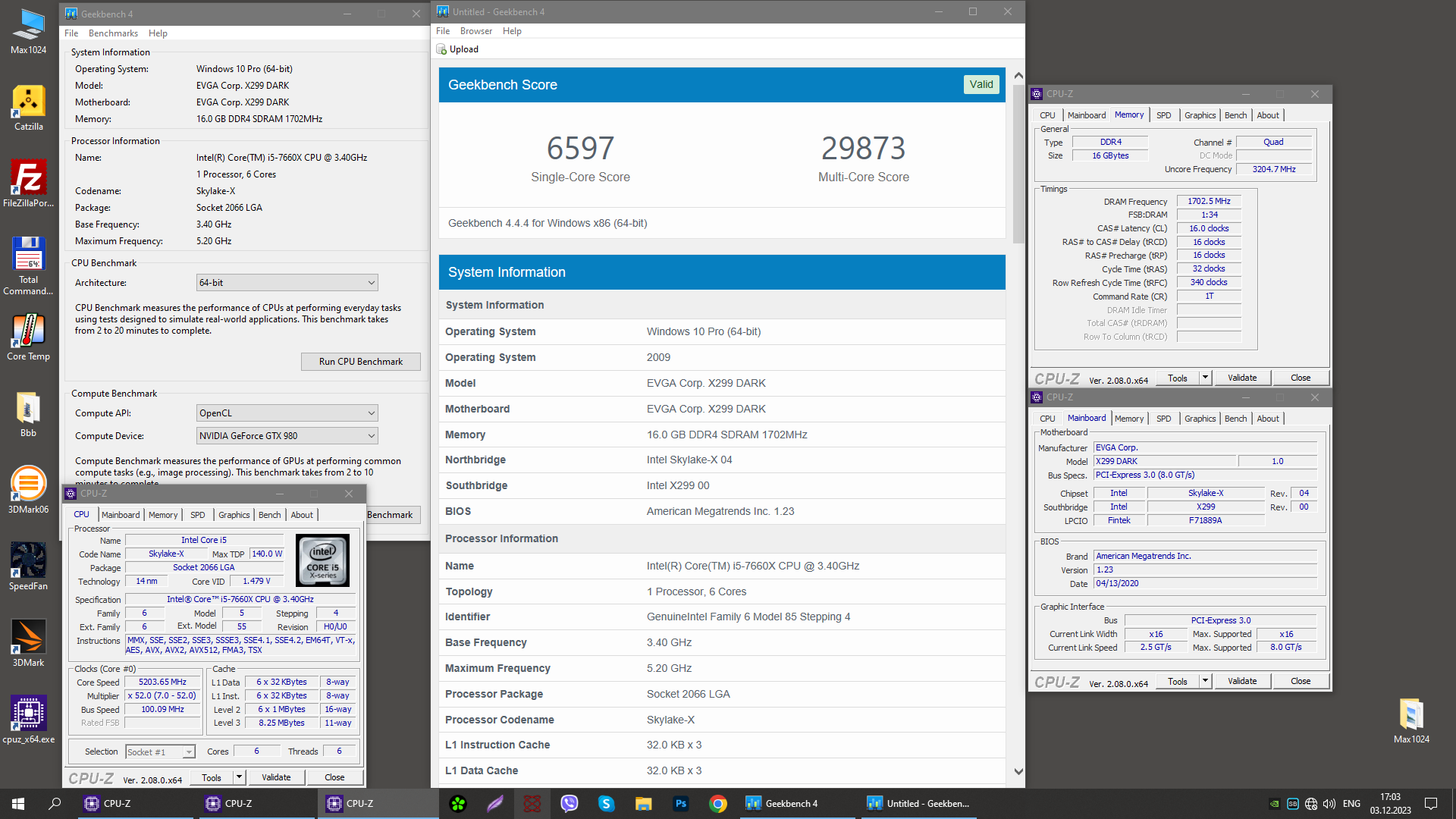1456x819 pixels.
Task: Click Close button in Memory CPU-Z window
Action: tap(1301, 378)
